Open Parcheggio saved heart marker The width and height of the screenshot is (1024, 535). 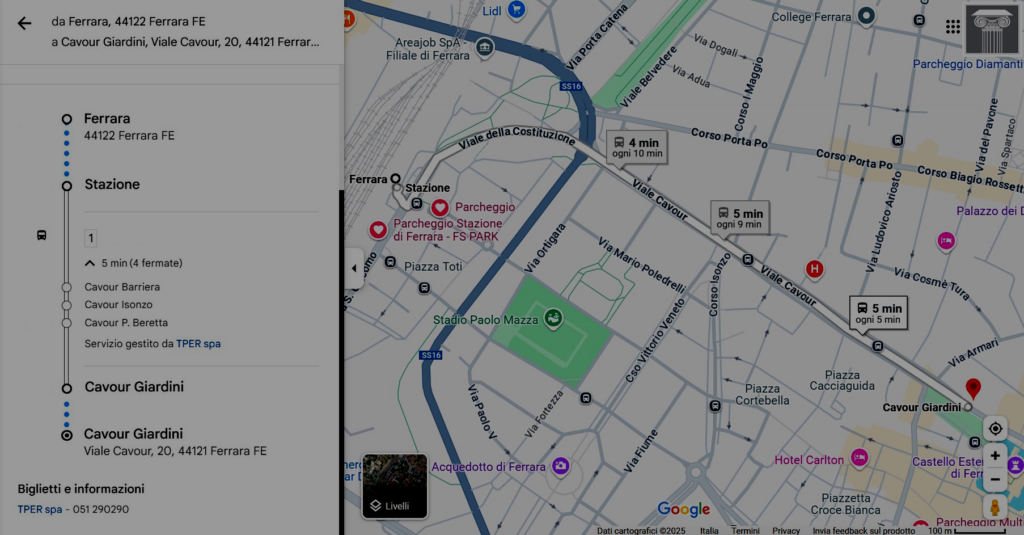pyautogui.click(x=440, y=208)
